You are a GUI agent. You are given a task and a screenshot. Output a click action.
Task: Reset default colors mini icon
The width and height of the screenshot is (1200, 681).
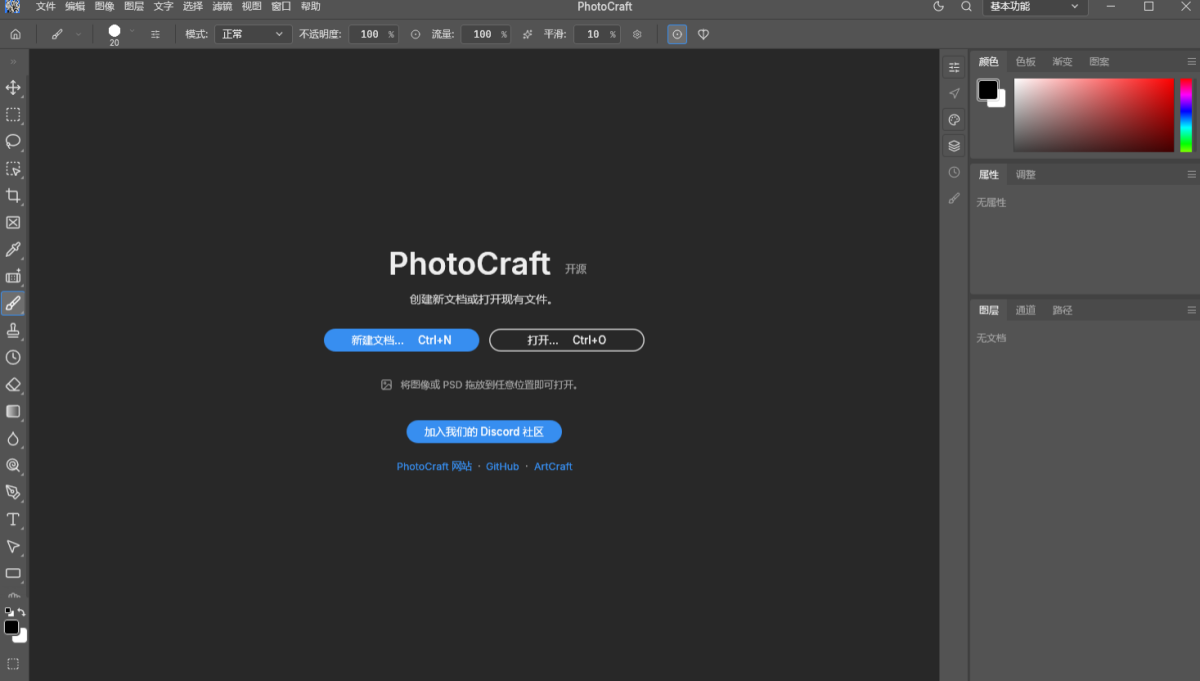pyautogui.click(x=8, y=612)
